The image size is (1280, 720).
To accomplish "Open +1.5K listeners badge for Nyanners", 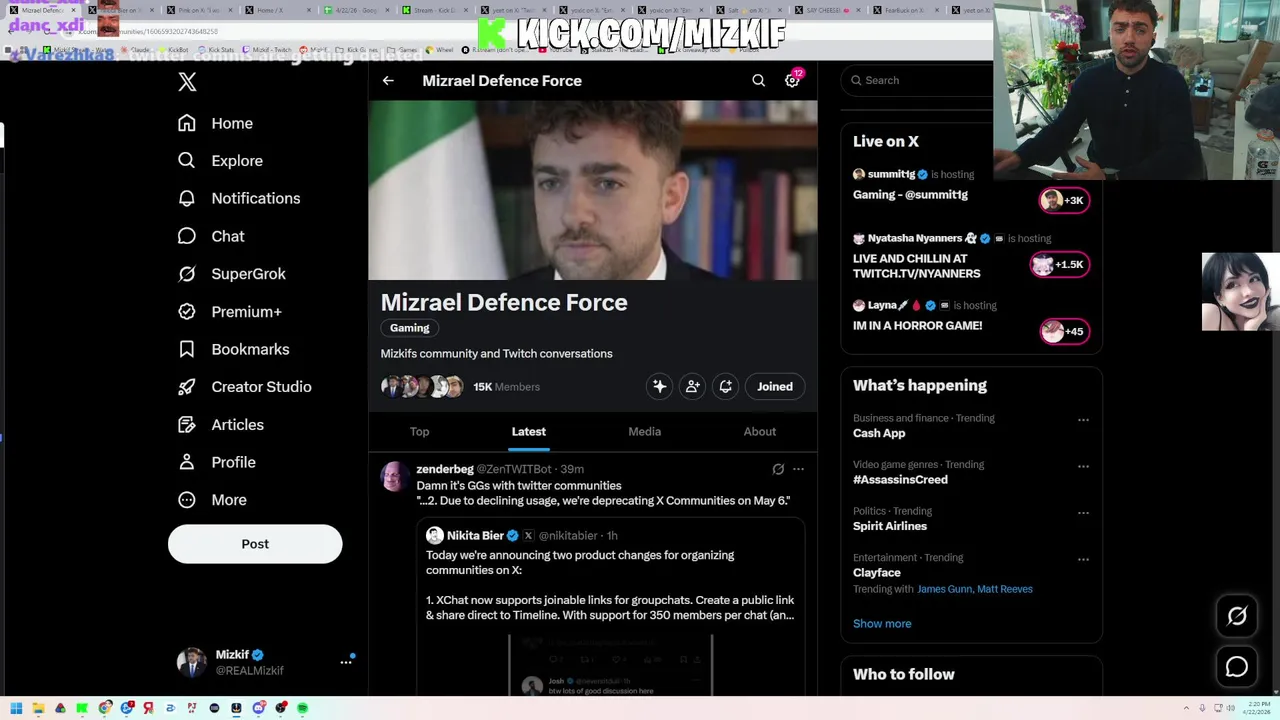I will 1060,265.
